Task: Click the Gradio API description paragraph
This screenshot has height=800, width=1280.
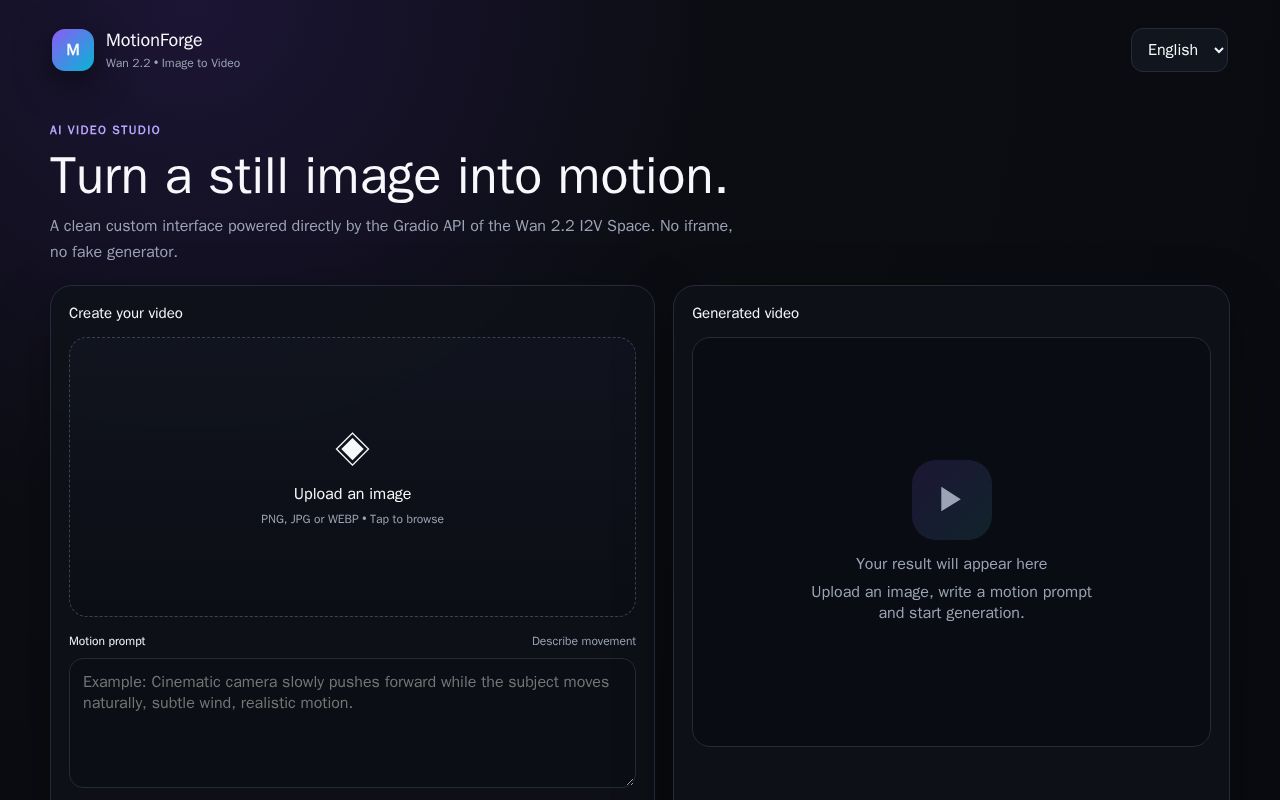Action: click(392, 239)
